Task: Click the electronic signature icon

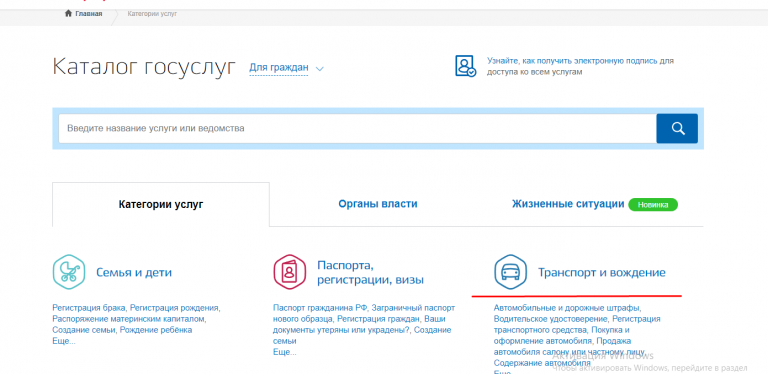Action: coord(465,66)
